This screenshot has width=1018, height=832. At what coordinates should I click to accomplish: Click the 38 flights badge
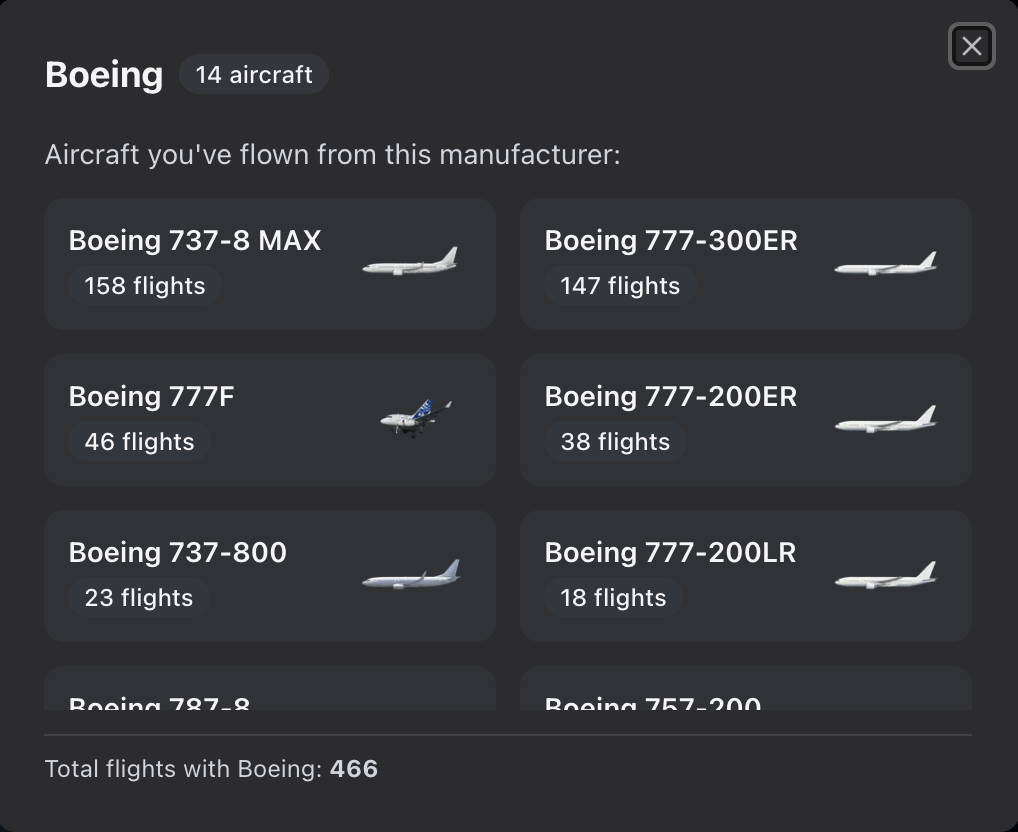(615, 442)
